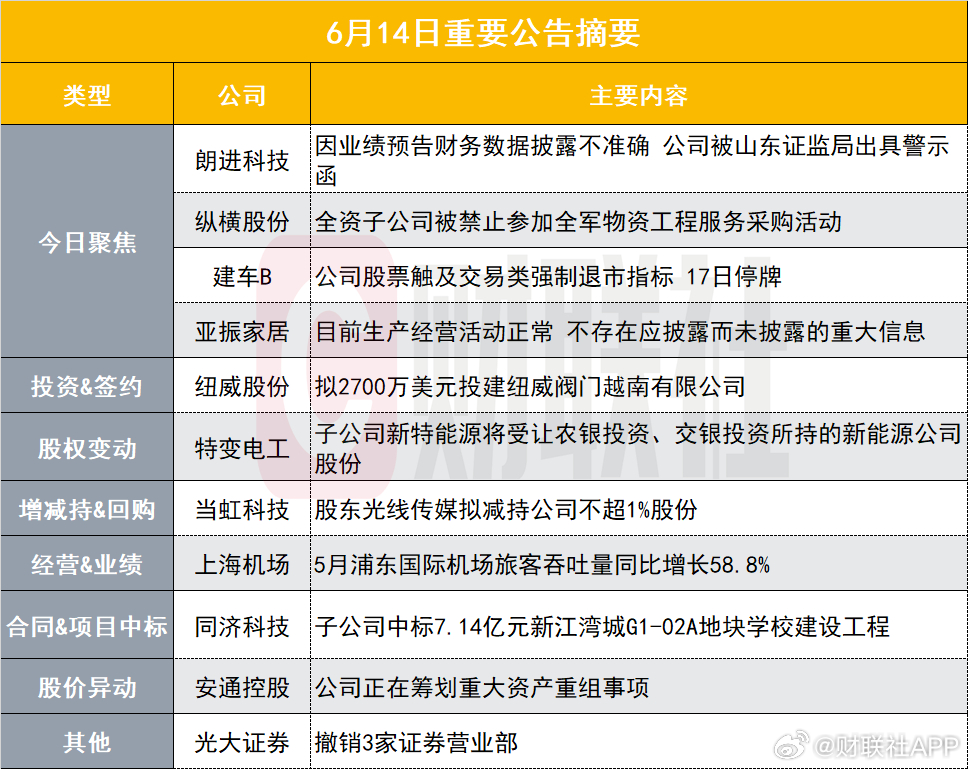Click the Weibo logo beside @财联社APP
Viewport: 968px width, 769px height.
tap(791, 745)
